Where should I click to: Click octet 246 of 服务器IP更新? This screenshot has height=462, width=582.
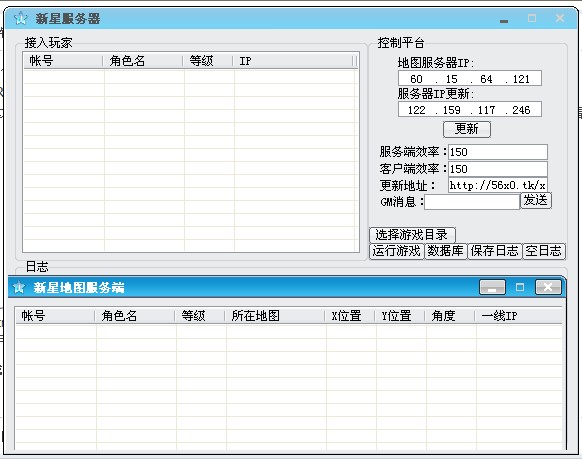[x=521, y=110]
